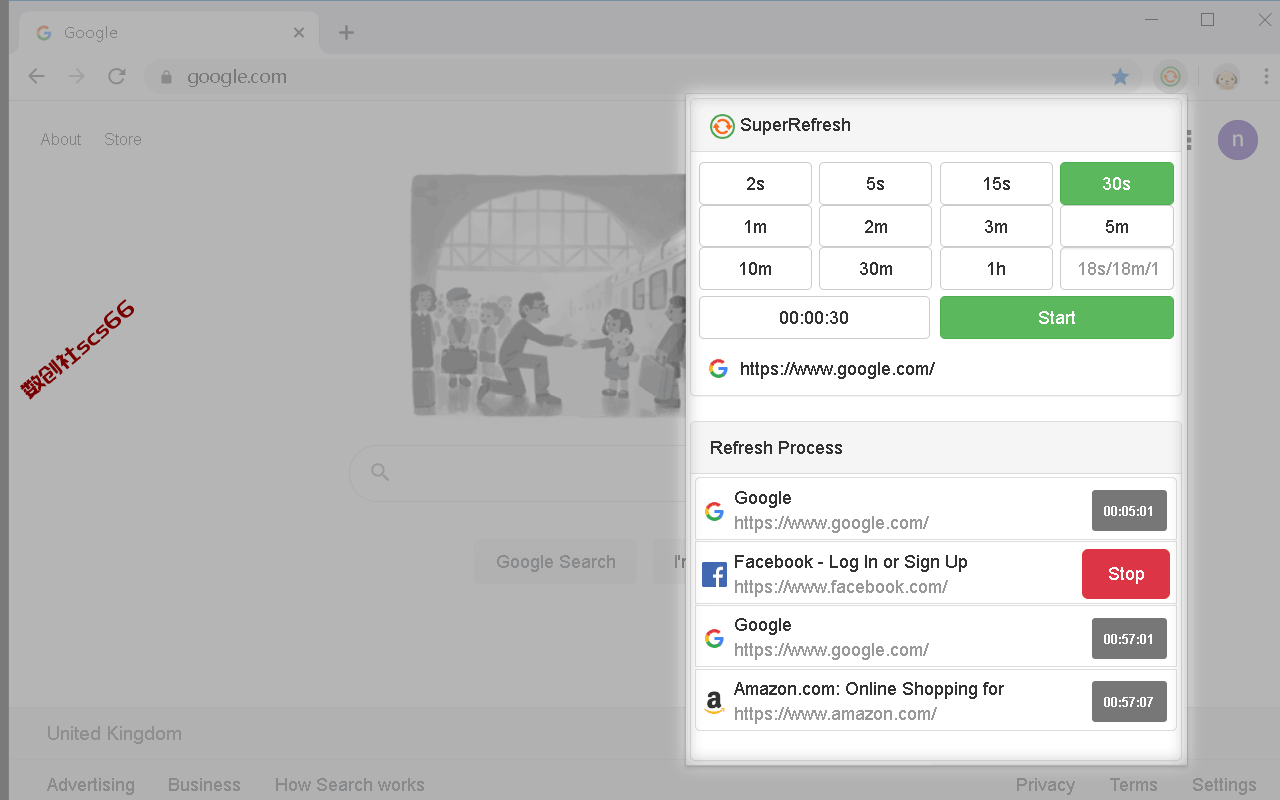Select the 3m refresh interval
The image size is (1280, 800).
point(996,227)
